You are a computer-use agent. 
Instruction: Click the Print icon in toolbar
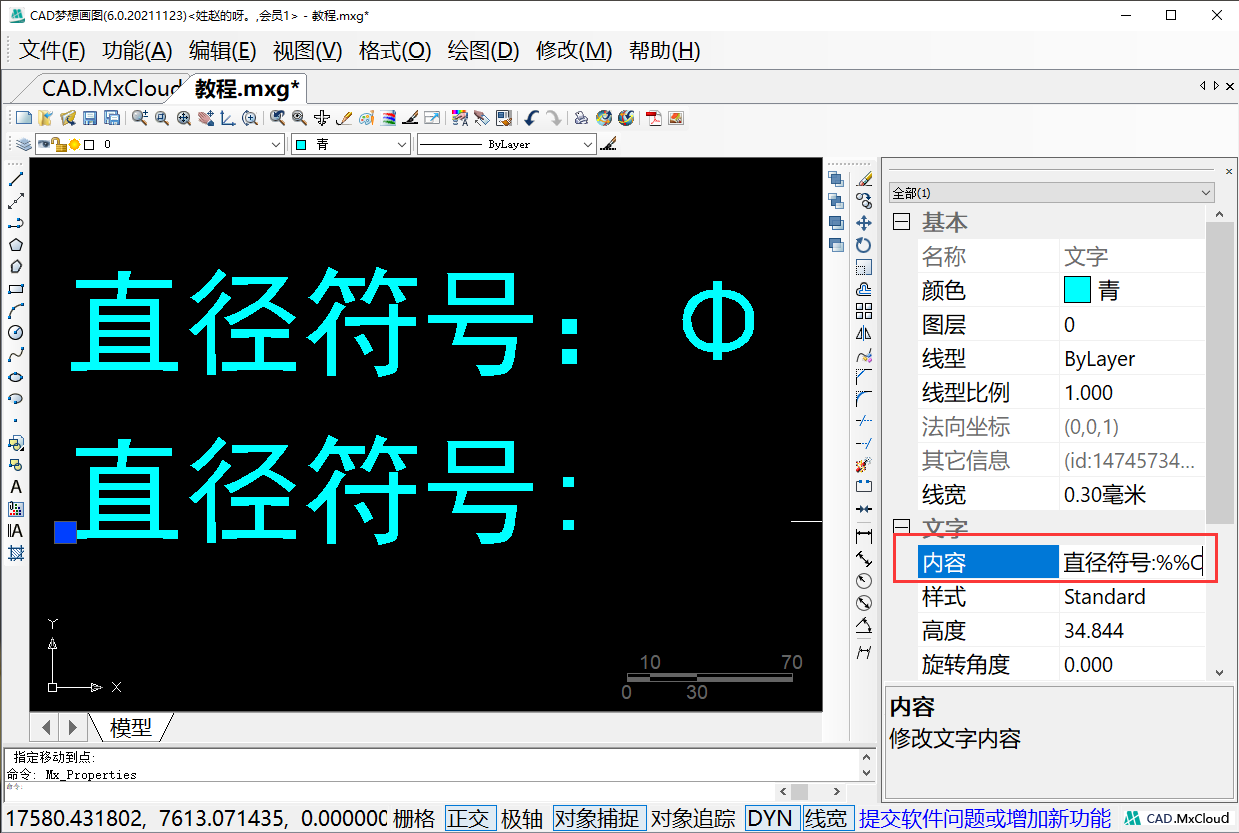point(581,118)
